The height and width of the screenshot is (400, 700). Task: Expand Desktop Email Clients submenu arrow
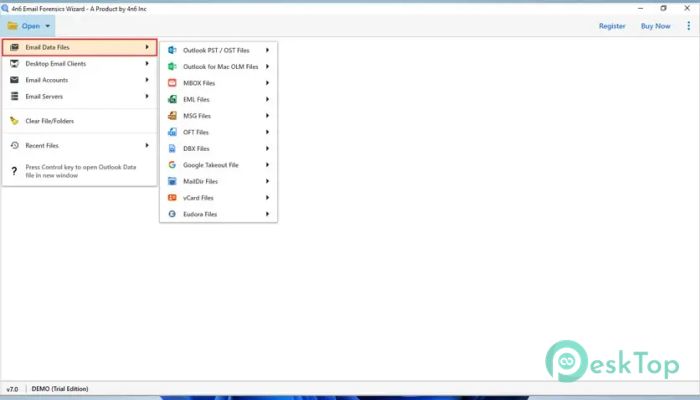pos(147,63)
